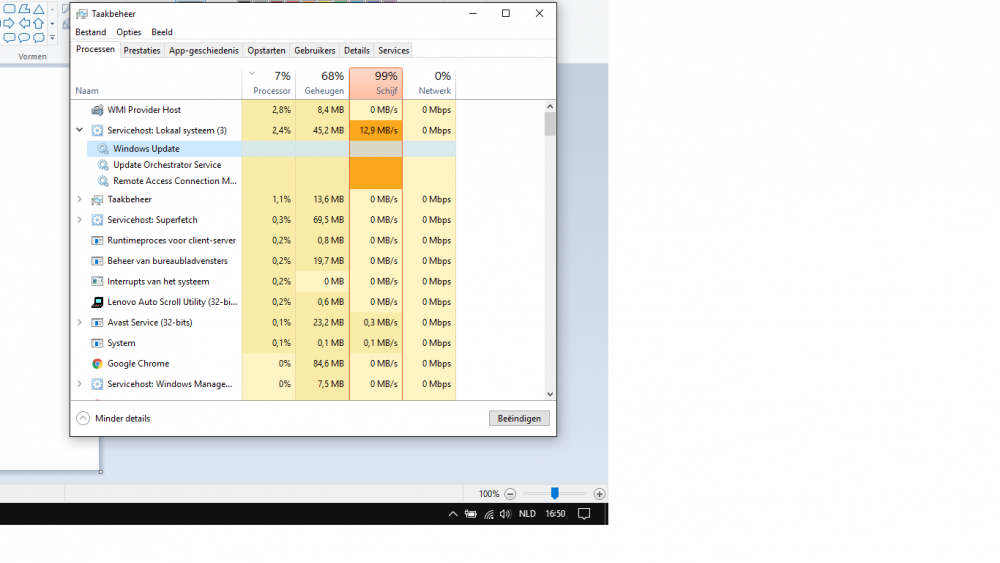Click the zoom in plus icon
1000x563 pixels.
click(599, 494)
